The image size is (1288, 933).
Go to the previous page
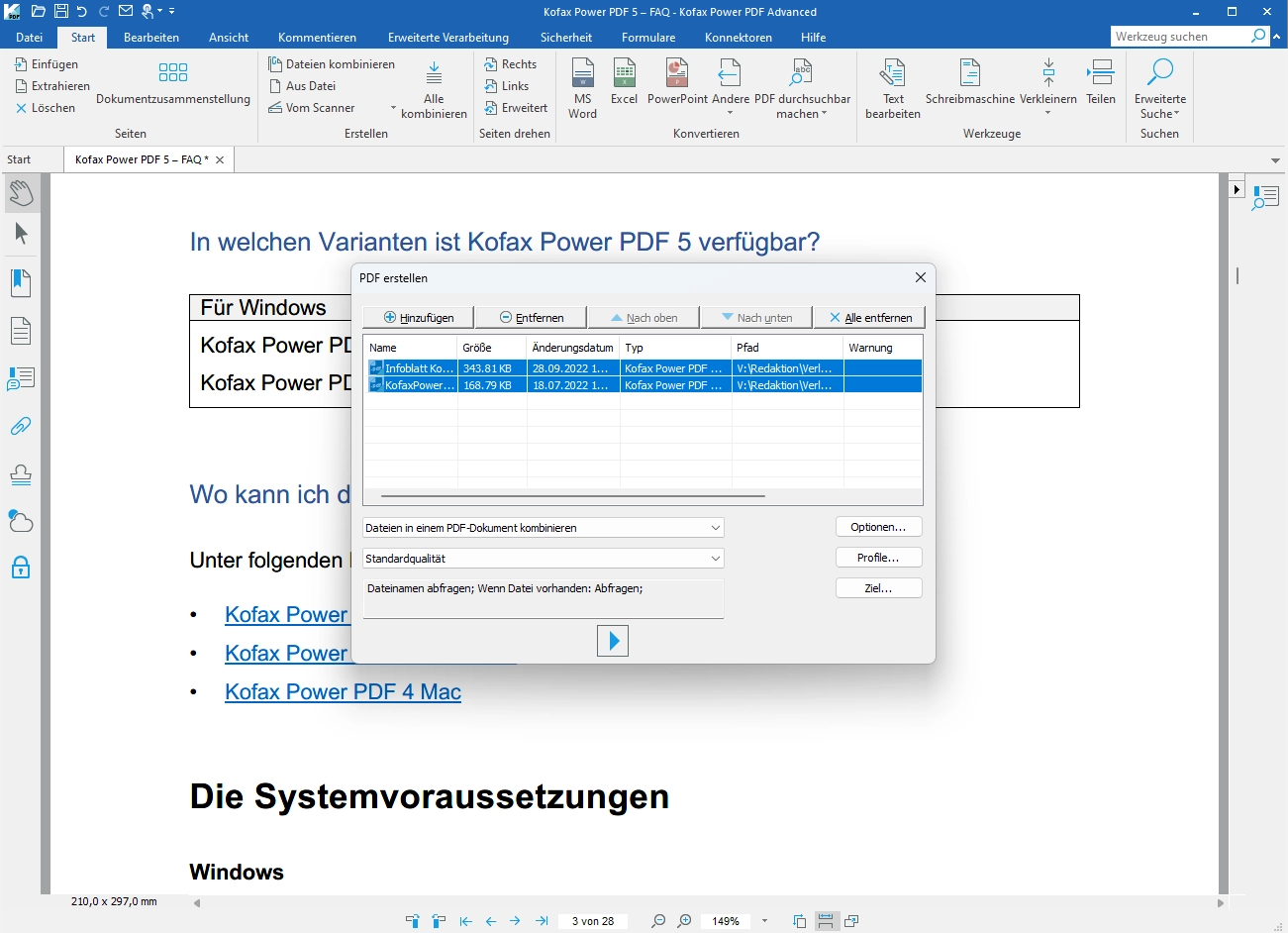(x=490, y=921)
